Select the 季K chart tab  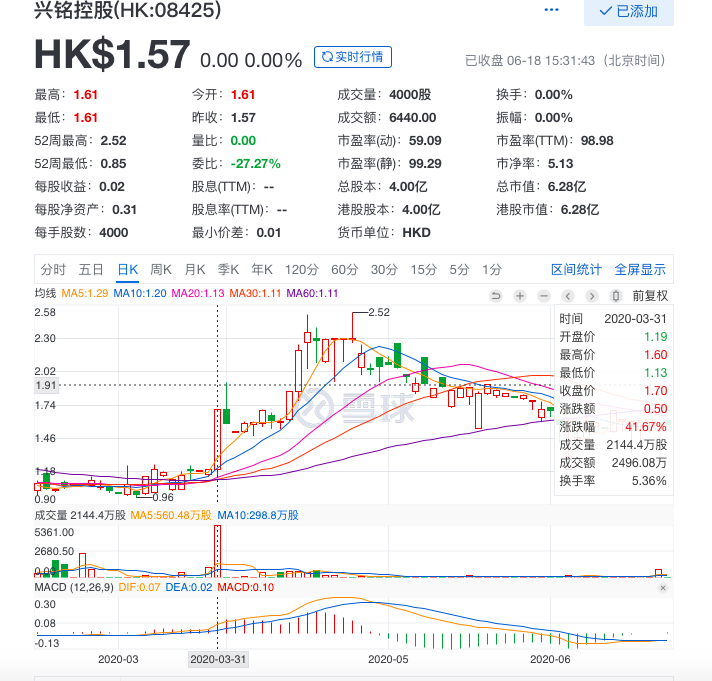click(228, 270)
